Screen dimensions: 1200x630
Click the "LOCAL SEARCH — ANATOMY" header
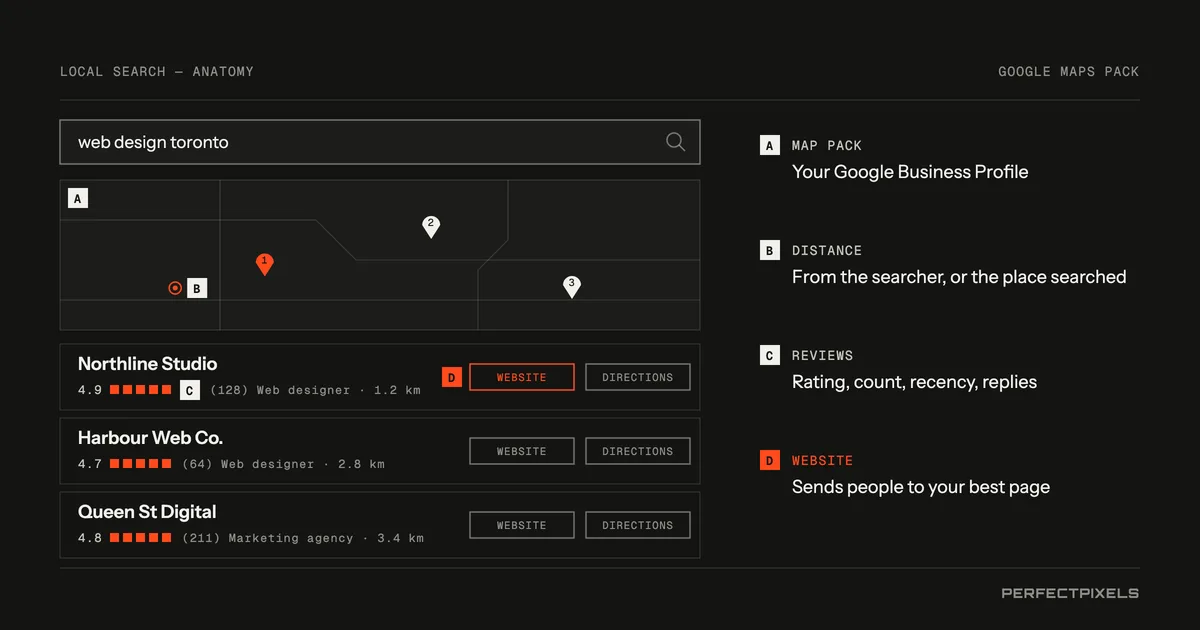157,72
